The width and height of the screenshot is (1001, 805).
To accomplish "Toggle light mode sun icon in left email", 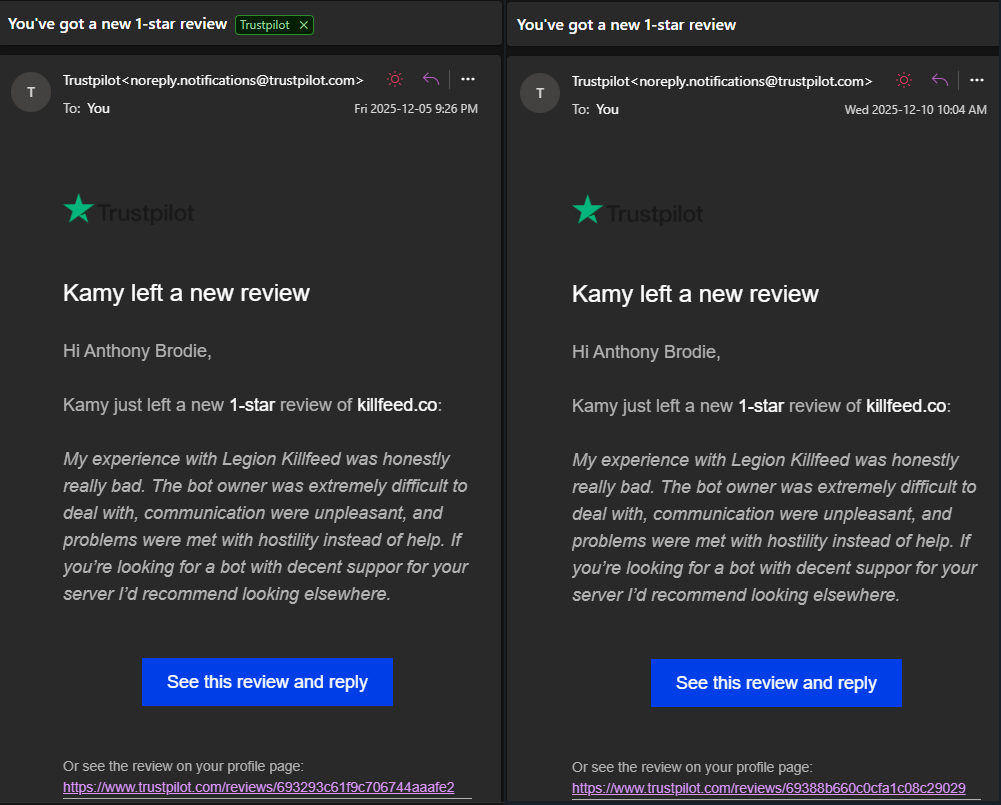I will coord(395,79).
